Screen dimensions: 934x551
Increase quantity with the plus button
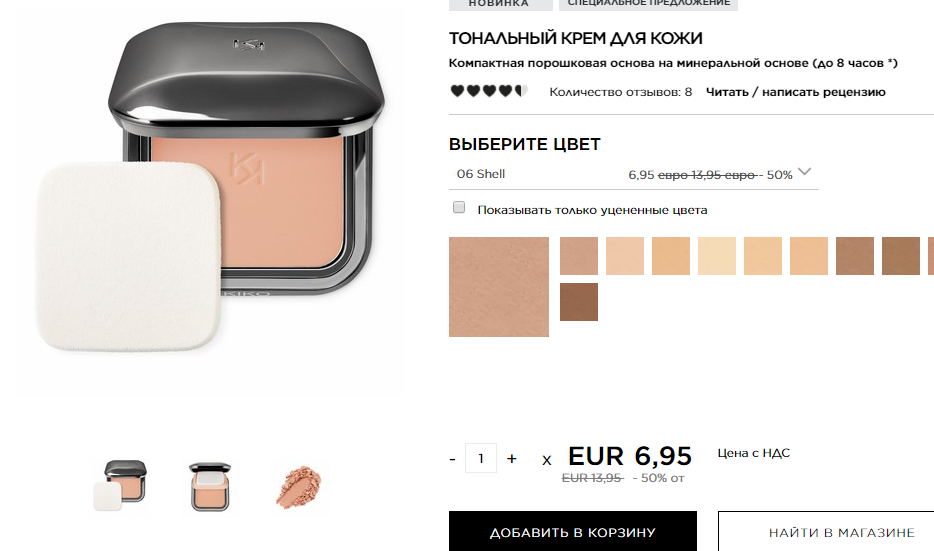coord(511,459)
